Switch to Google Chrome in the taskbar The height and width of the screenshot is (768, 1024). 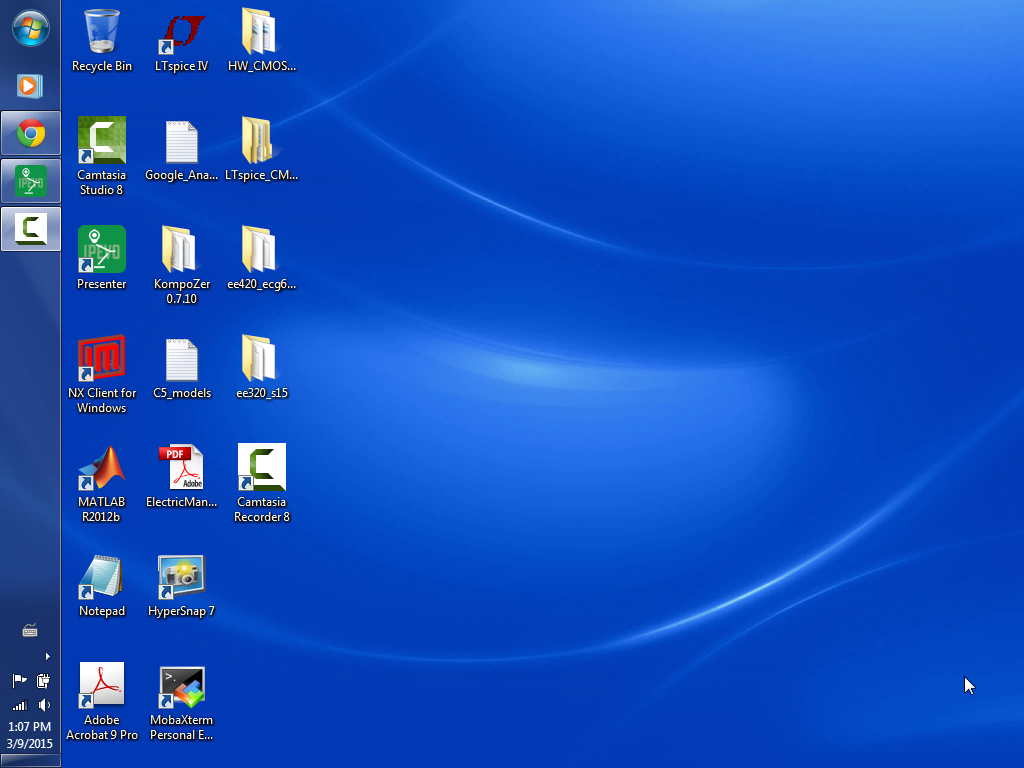31,133
